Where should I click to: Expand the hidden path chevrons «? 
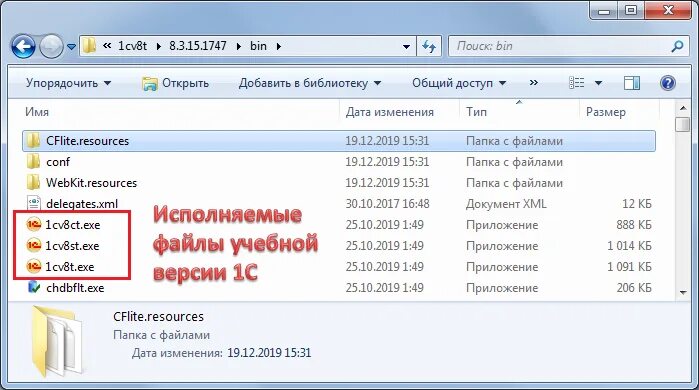[107, 45]
